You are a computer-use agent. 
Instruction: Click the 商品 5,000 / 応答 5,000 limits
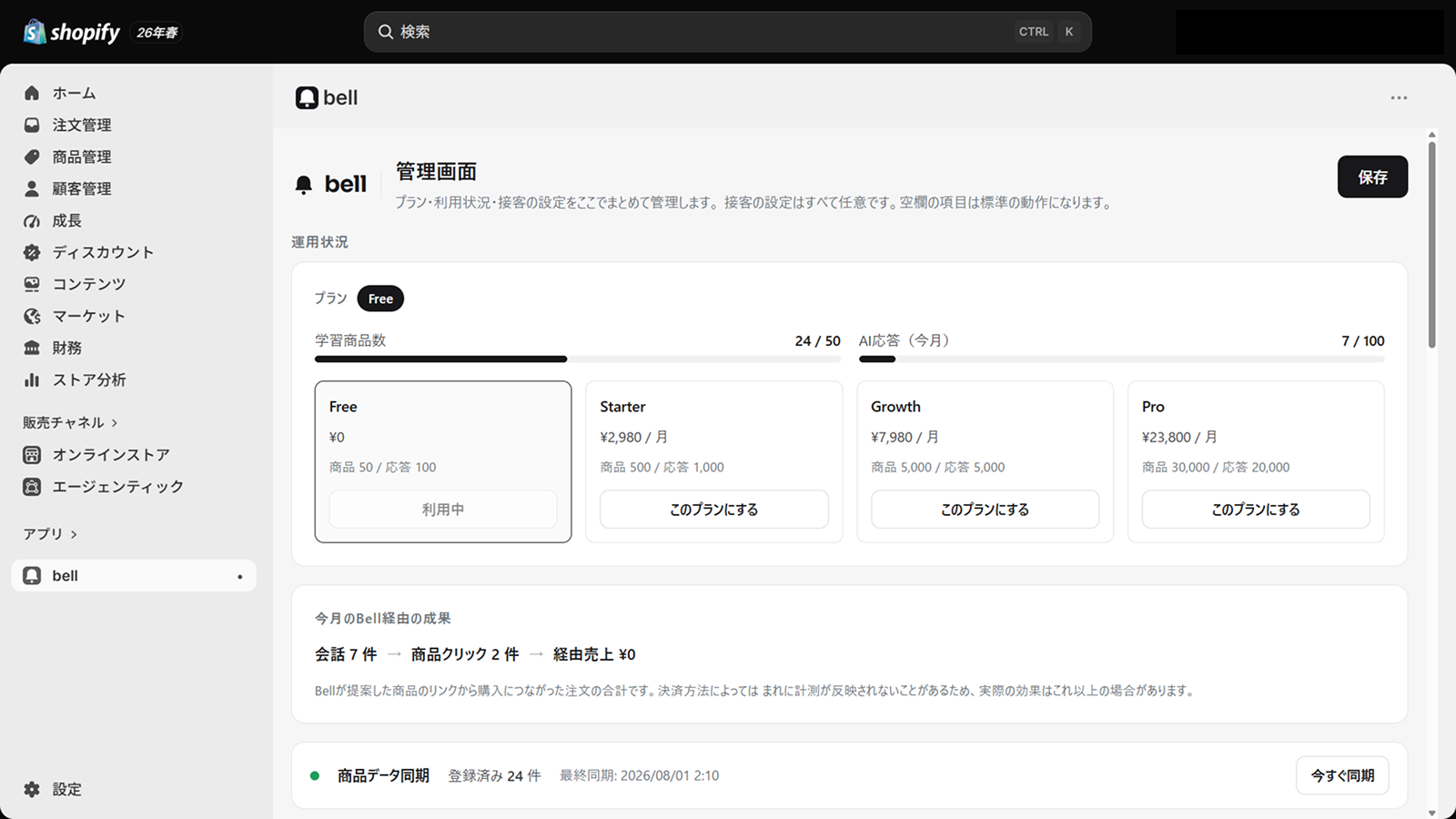[x=938, y=467]
